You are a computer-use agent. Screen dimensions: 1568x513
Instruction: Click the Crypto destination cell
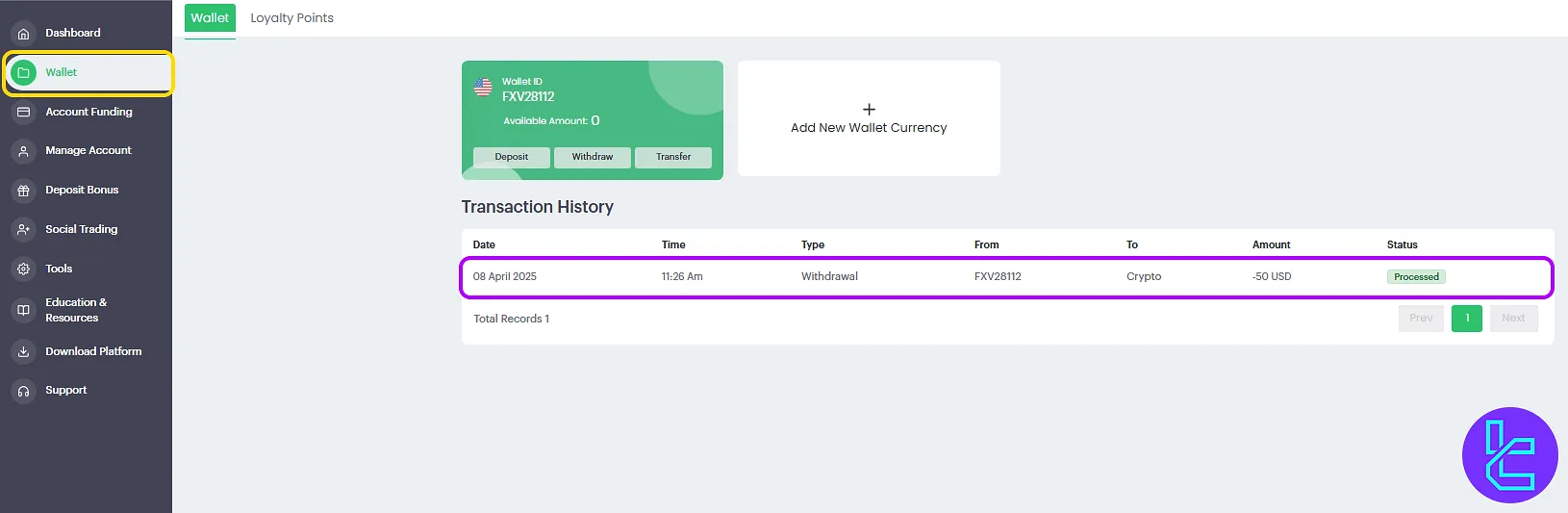[x=1144, y=276]
